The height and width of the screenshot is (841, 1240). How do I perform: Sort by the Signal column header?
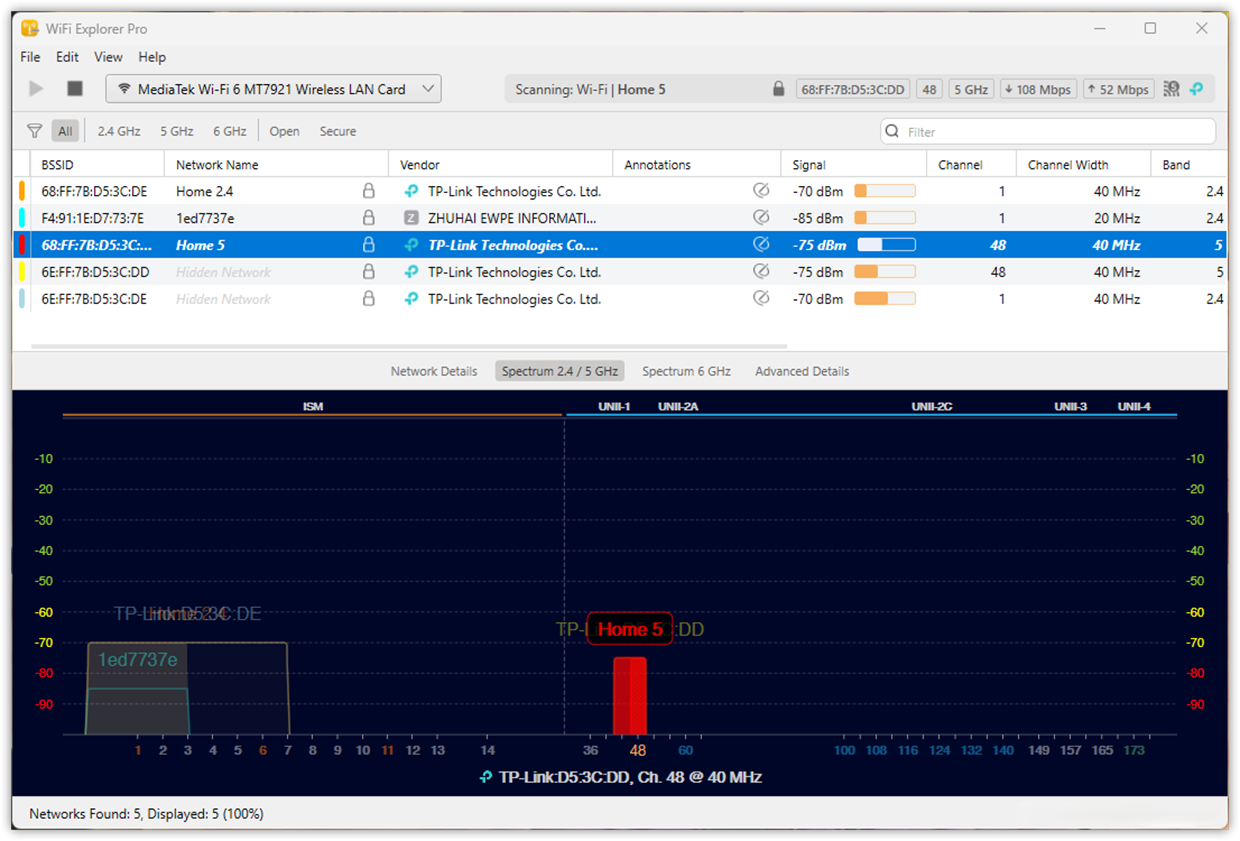click(x=808, y=163)
